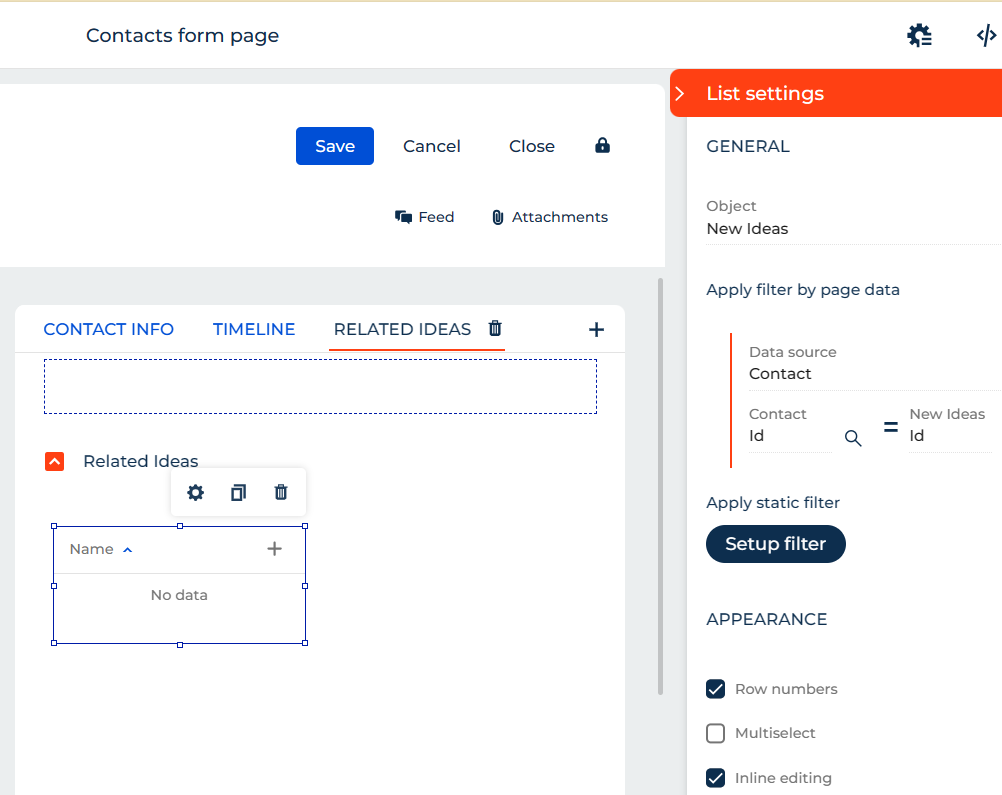Click the List settings header text
This screenshot has width=1002, height=795.
click(765, 93)
